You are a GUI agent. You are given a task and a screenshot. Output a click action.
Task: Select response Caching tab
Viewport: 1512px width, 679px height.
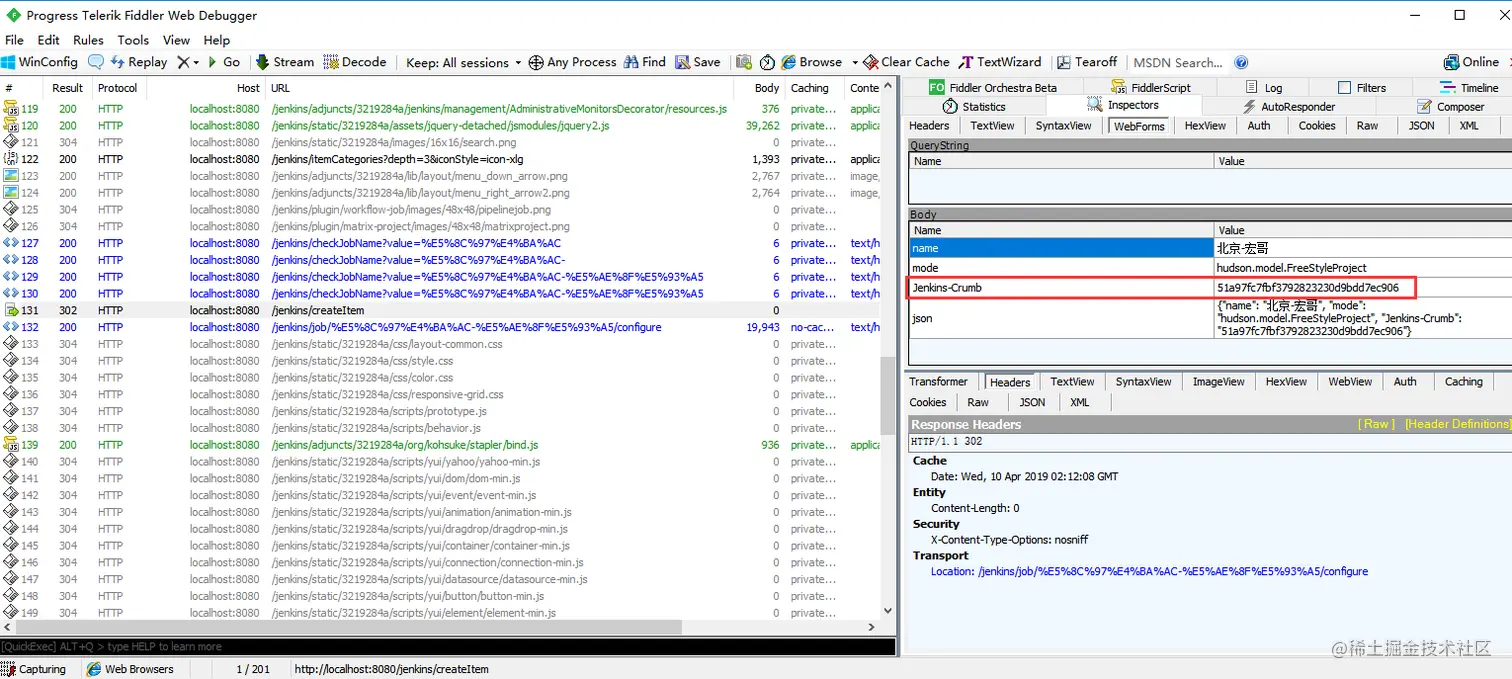point(1463,382)
